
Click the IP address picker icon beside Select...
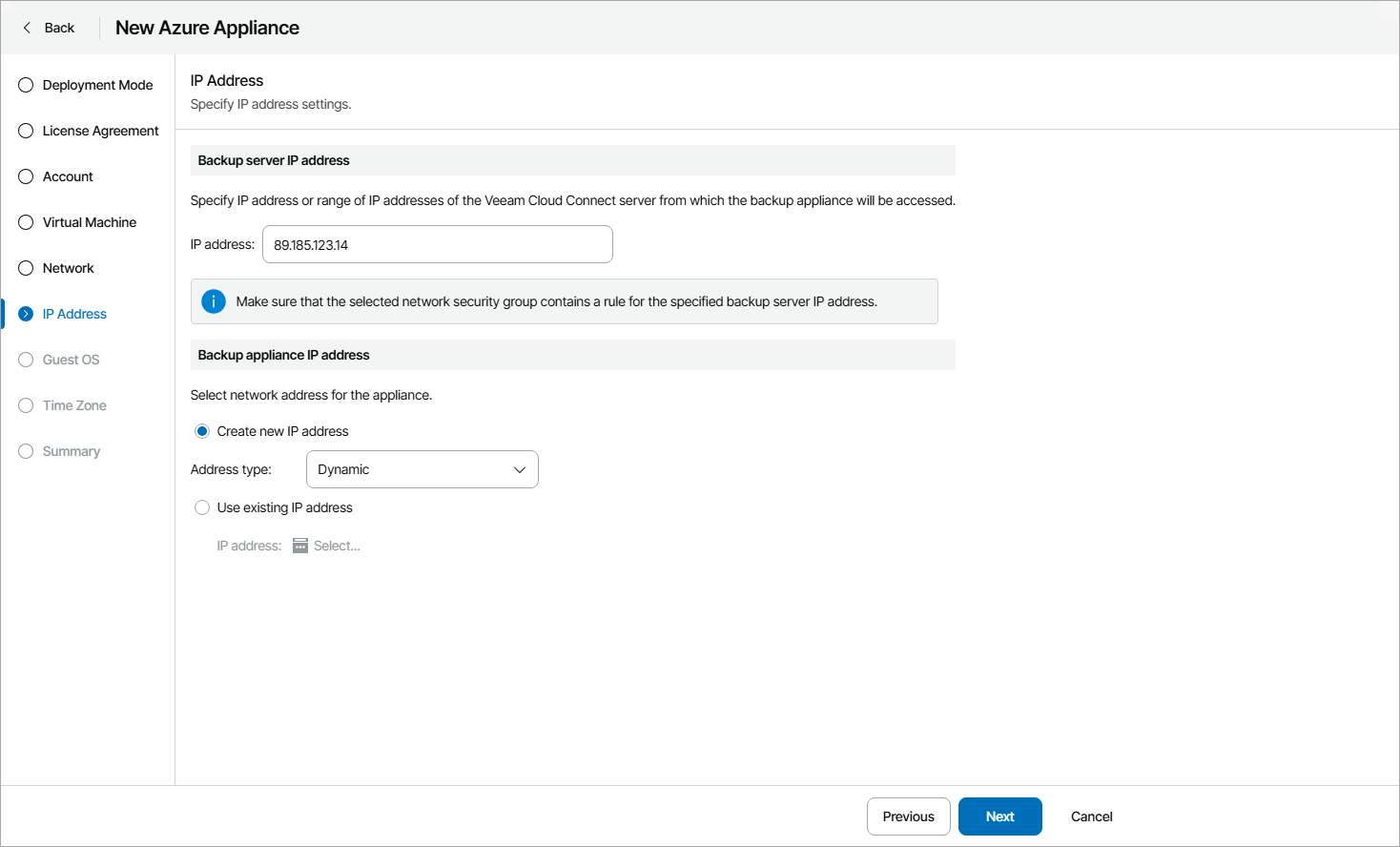(x=300, y=546)
